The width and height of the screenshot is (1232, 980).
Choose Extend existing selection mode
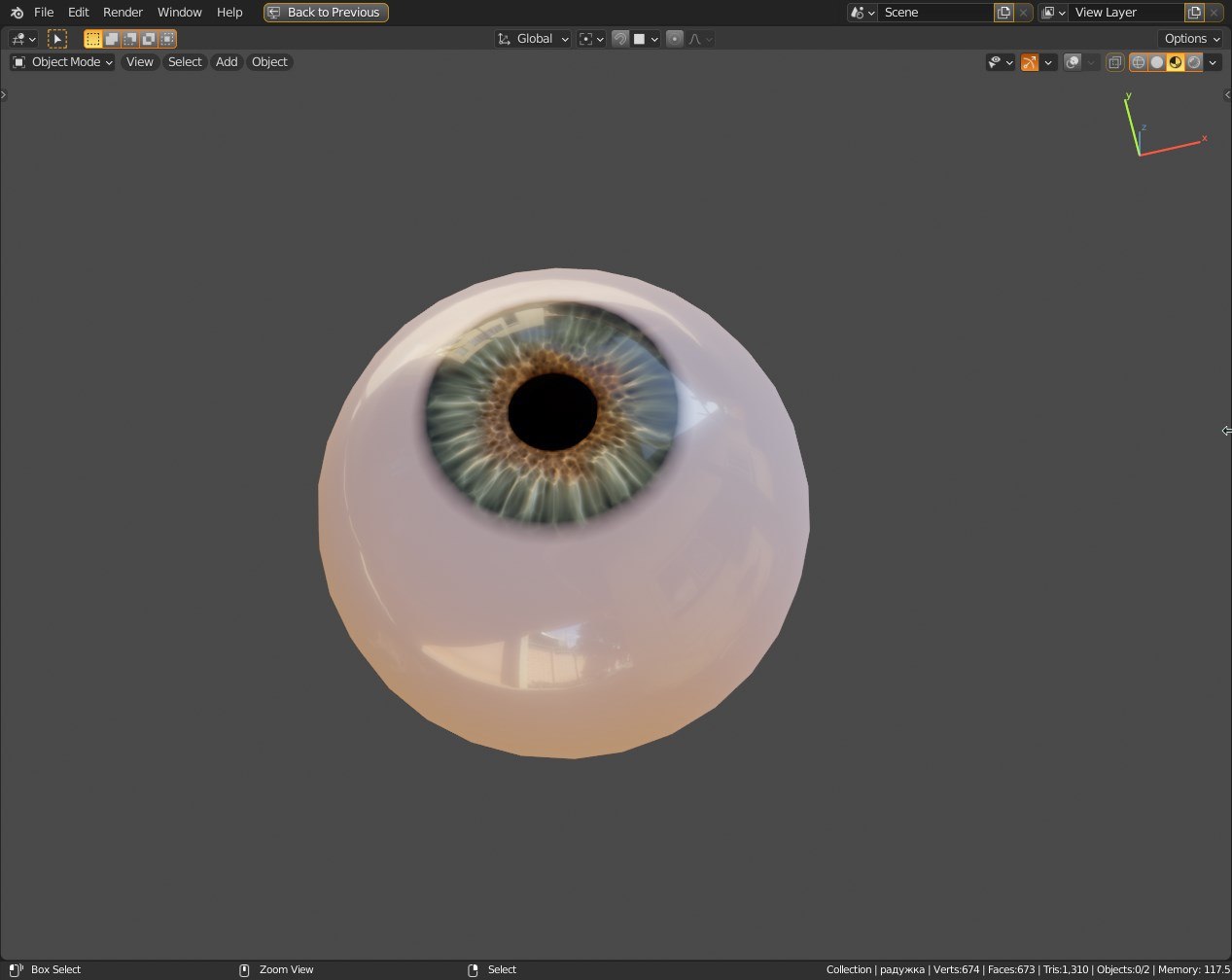(112, 39)
